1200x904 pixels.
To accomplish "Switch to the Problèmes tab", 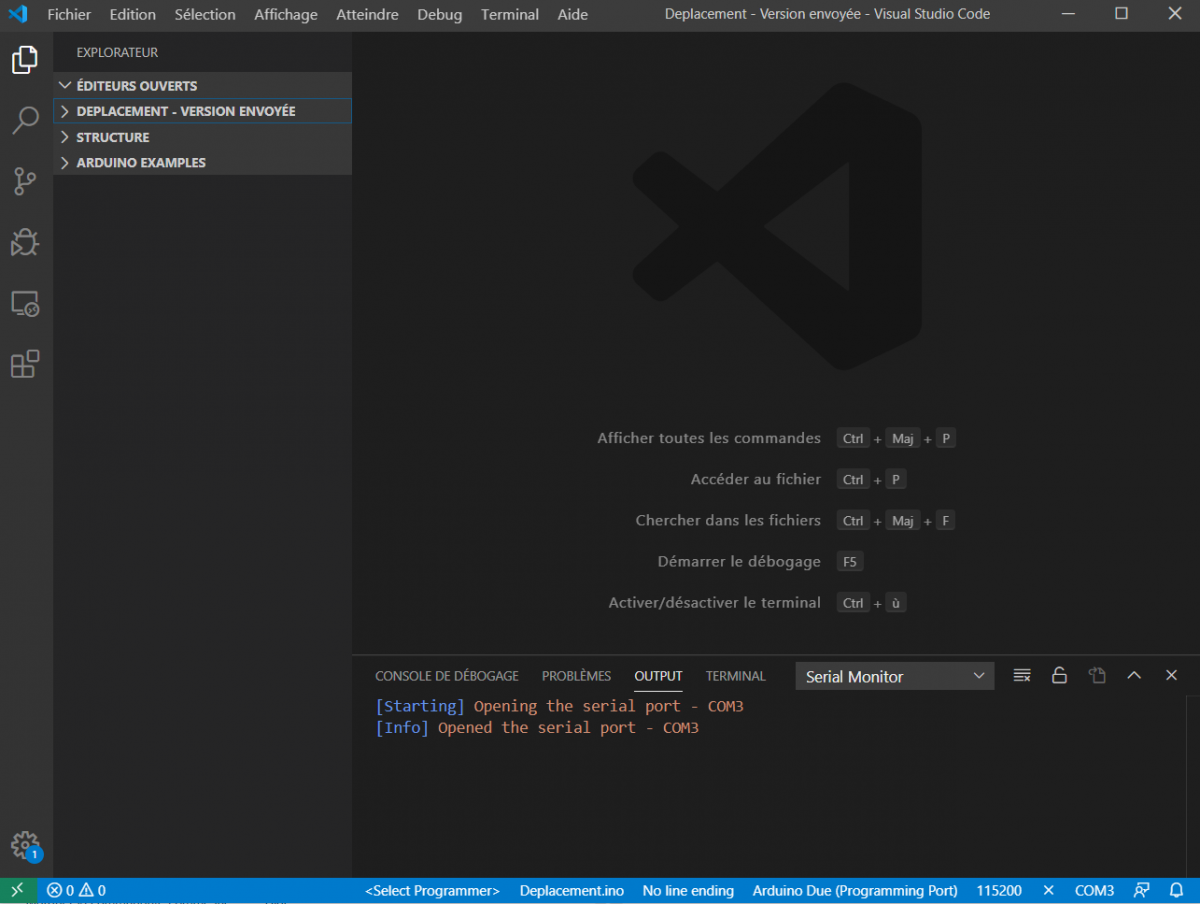I will pos(576,676).
